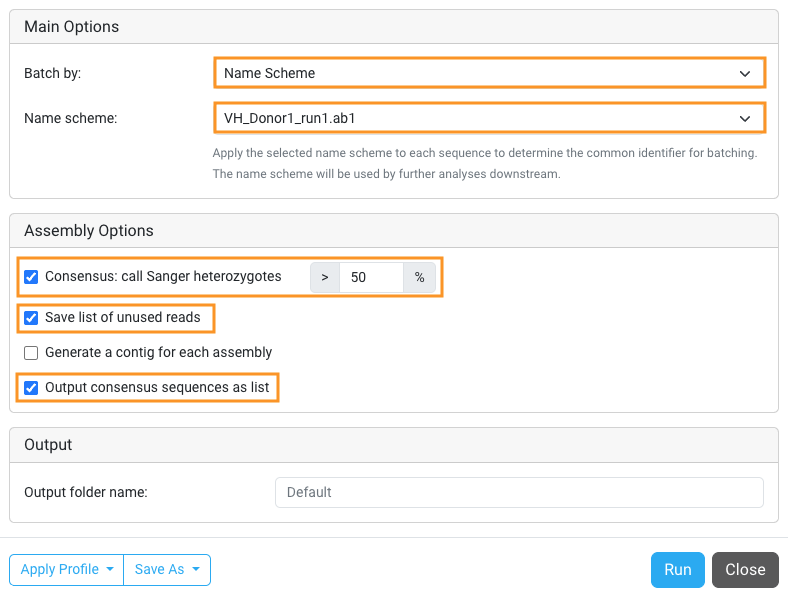Click the chevron arrow in Name scheme field
788x597 pixels.
click(744, 118)
